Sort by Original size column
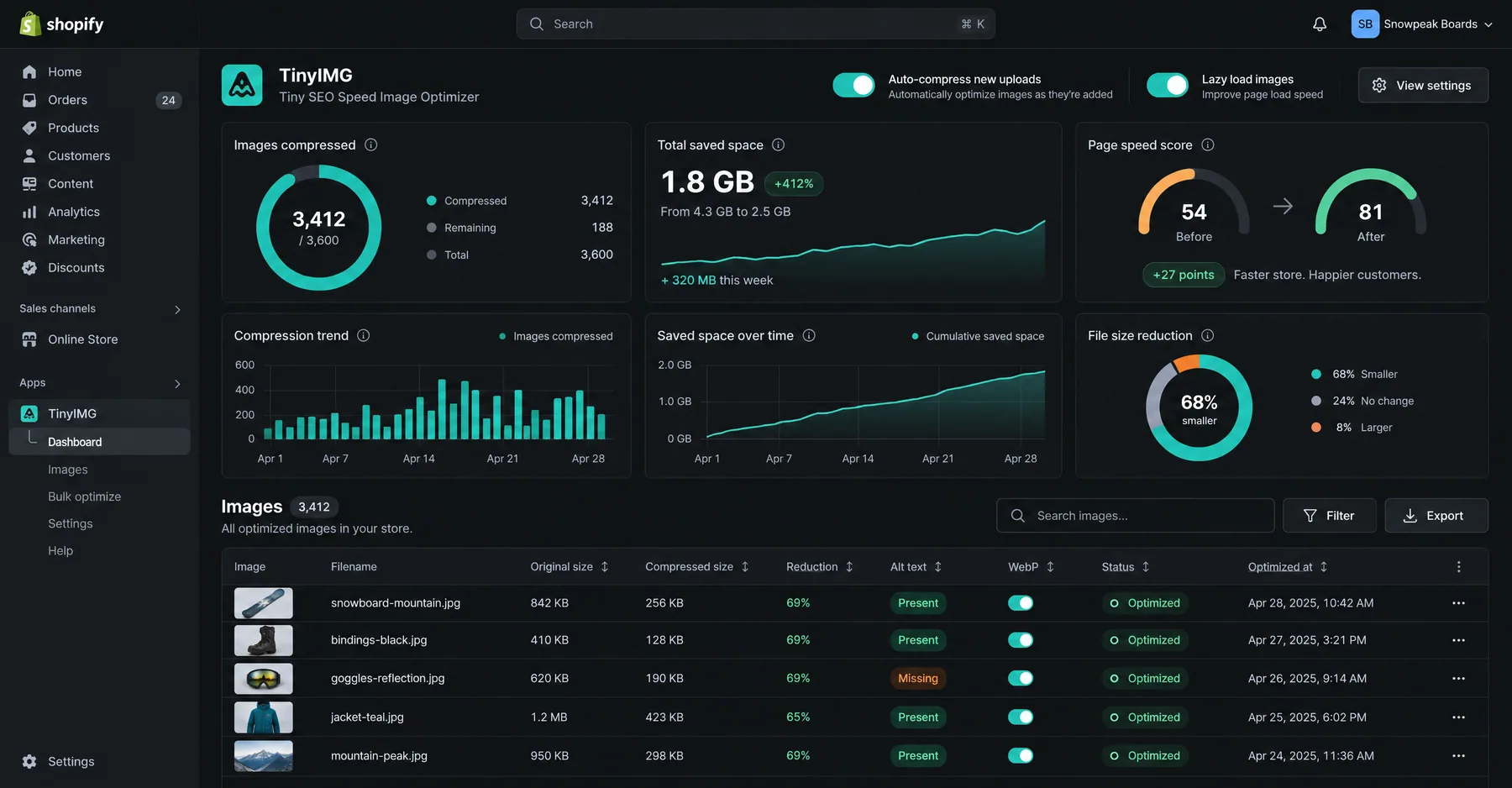The height and width of the screenshot is (788, 1512). [570, 567]
